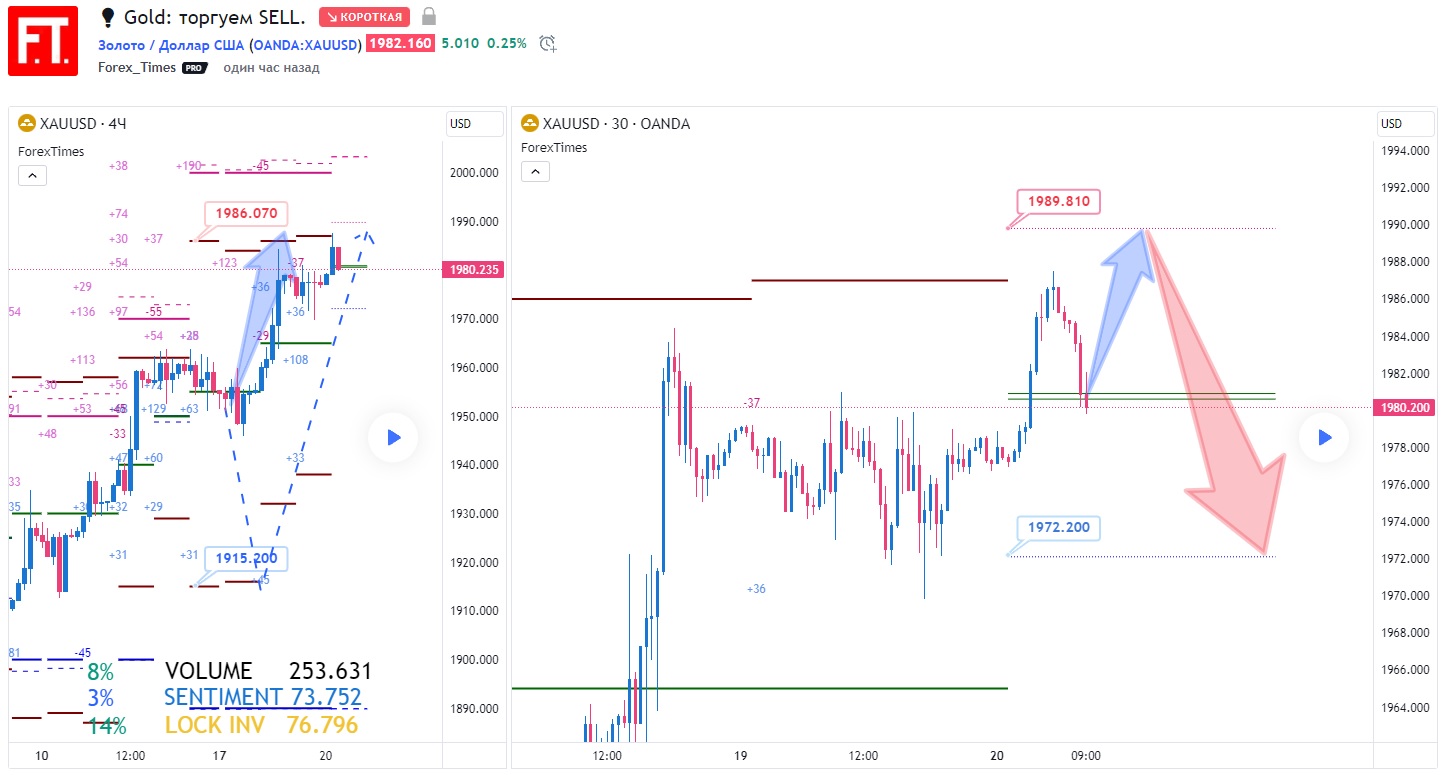The width and height of the screenshot is (1443, 775).
Task: Click the red КОРОТКАЯ short tag
Action: [x=364, y=17]
